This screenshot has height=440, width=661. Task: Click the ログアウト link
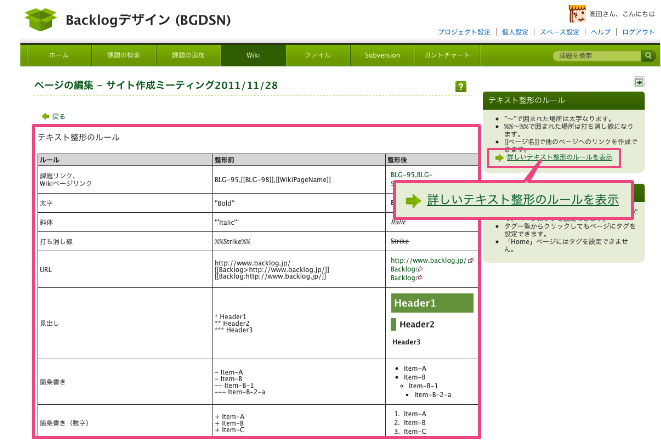click(638, 32)
